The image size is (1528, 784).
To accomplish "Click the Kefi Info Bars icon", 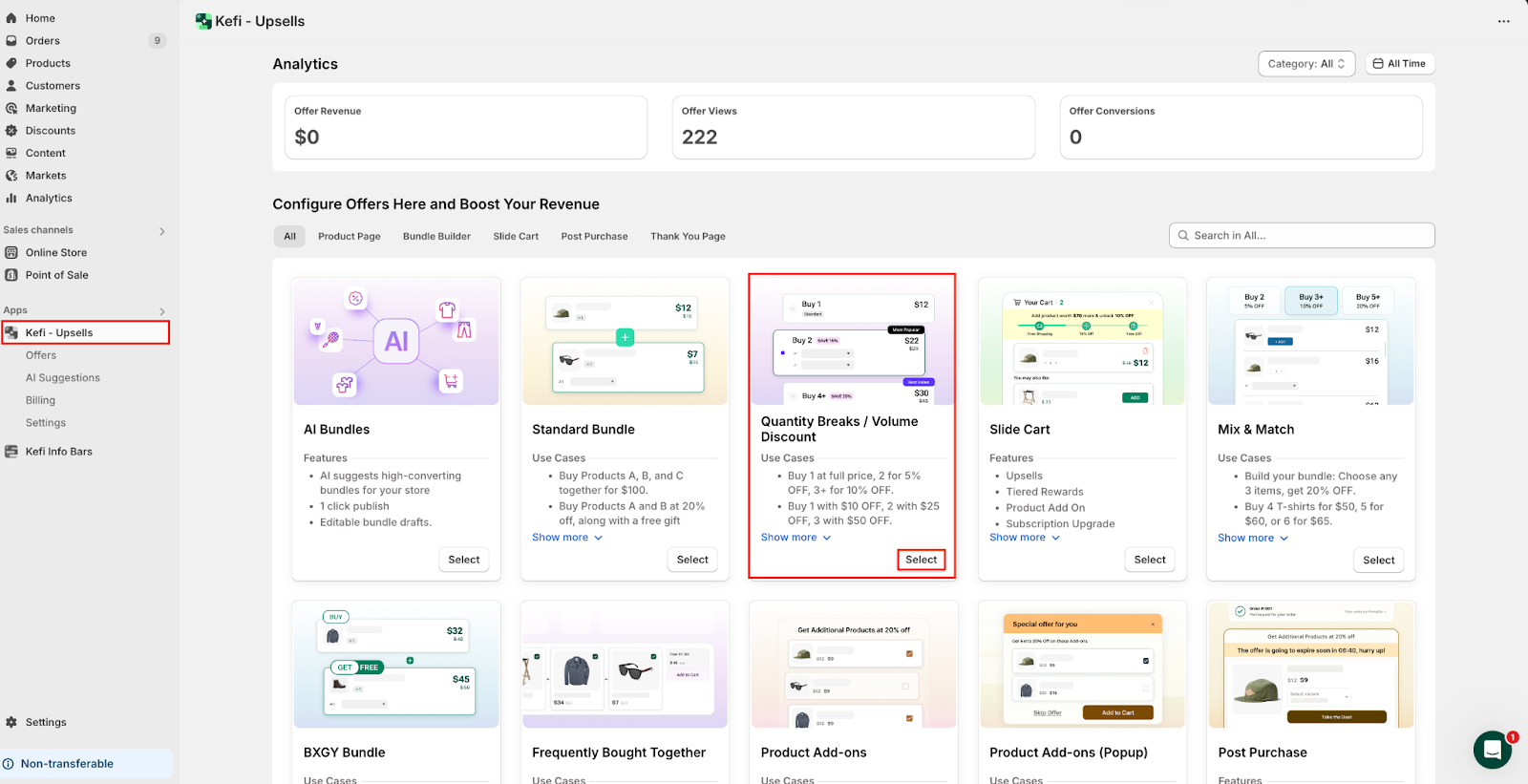I will point(11,452).
